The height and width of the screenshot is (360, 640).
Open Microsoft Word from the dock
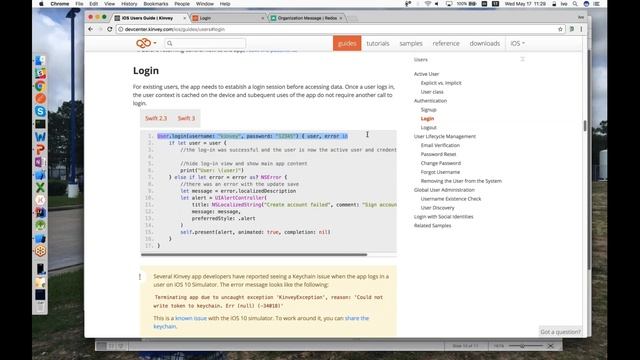[x=40, y=137]
